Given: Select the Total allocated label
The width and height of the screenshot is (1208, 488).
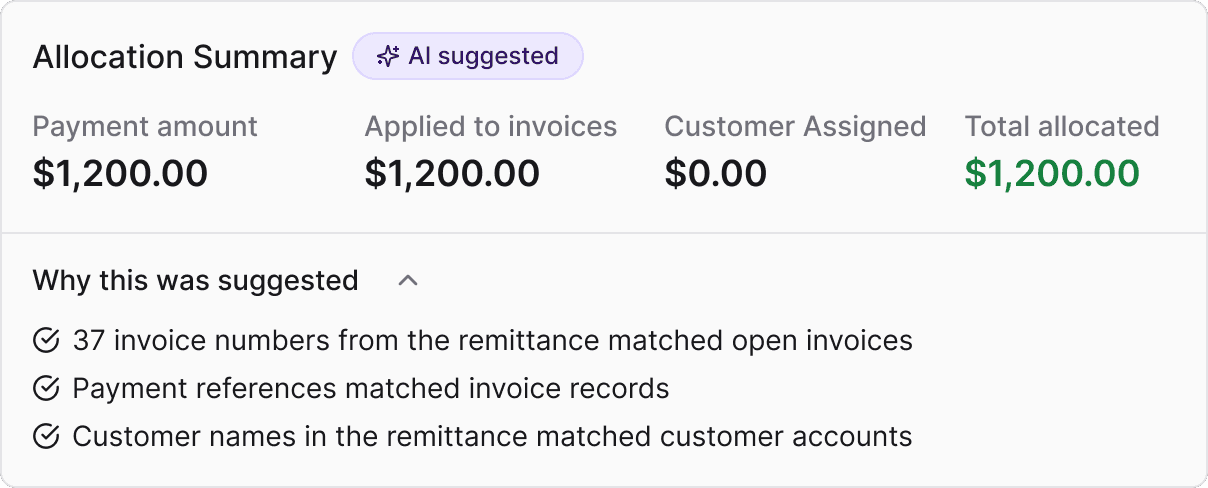Looking at the screenshot, I should [x=1062, y=127].
